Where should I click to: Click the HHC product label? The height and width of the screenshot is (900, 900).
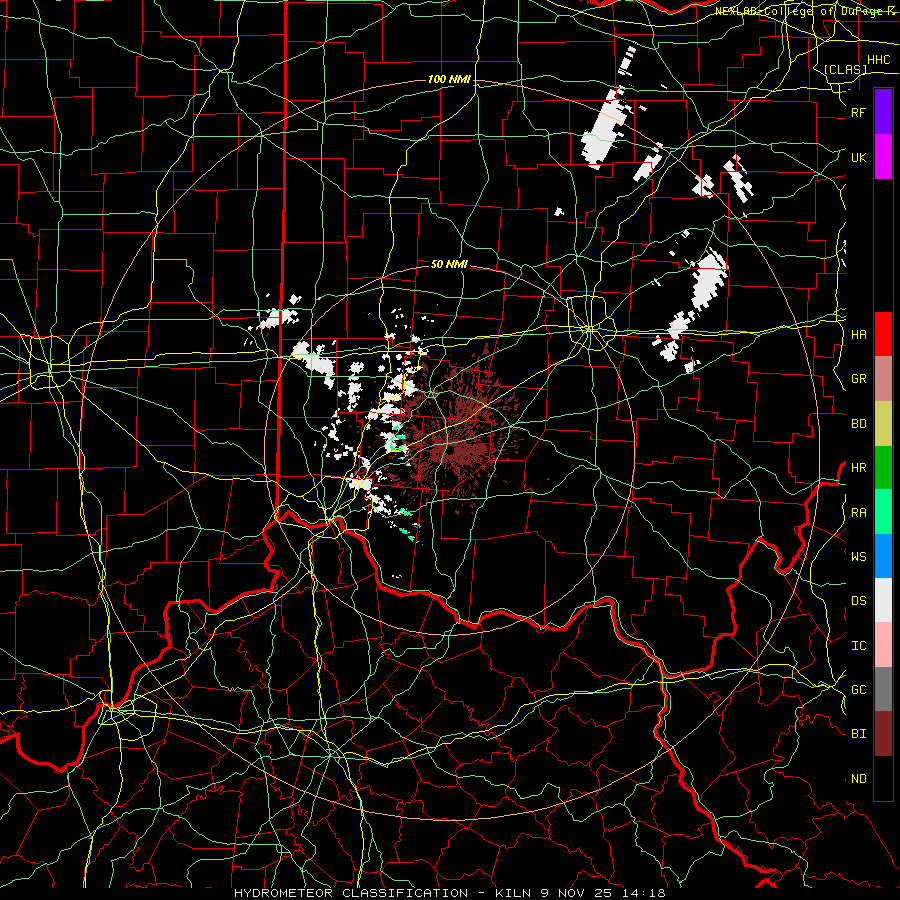pyautogui.click(x=878, y=60)
